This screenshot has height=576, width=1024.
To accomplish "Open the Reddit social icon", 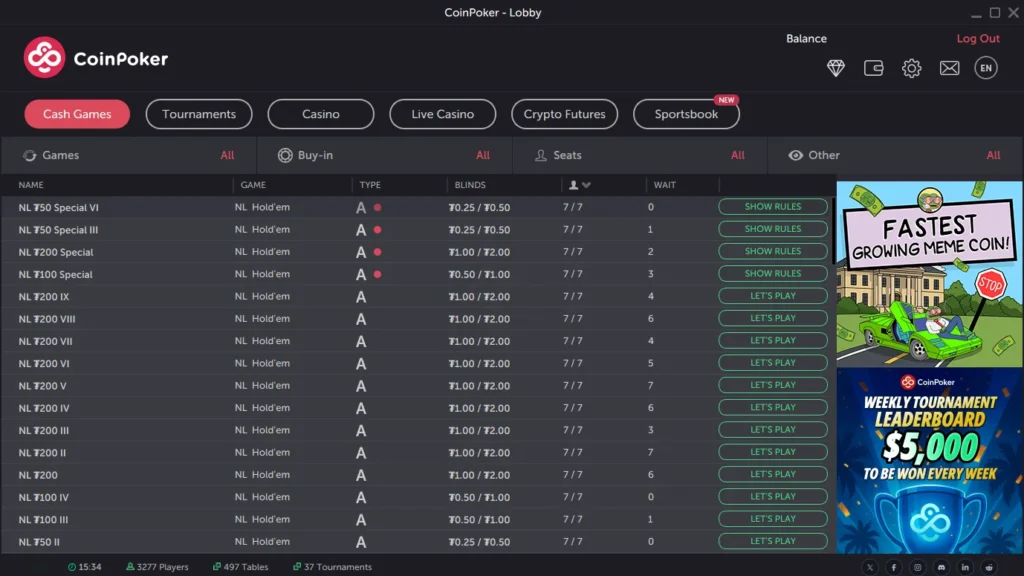I will pos(989,567).
